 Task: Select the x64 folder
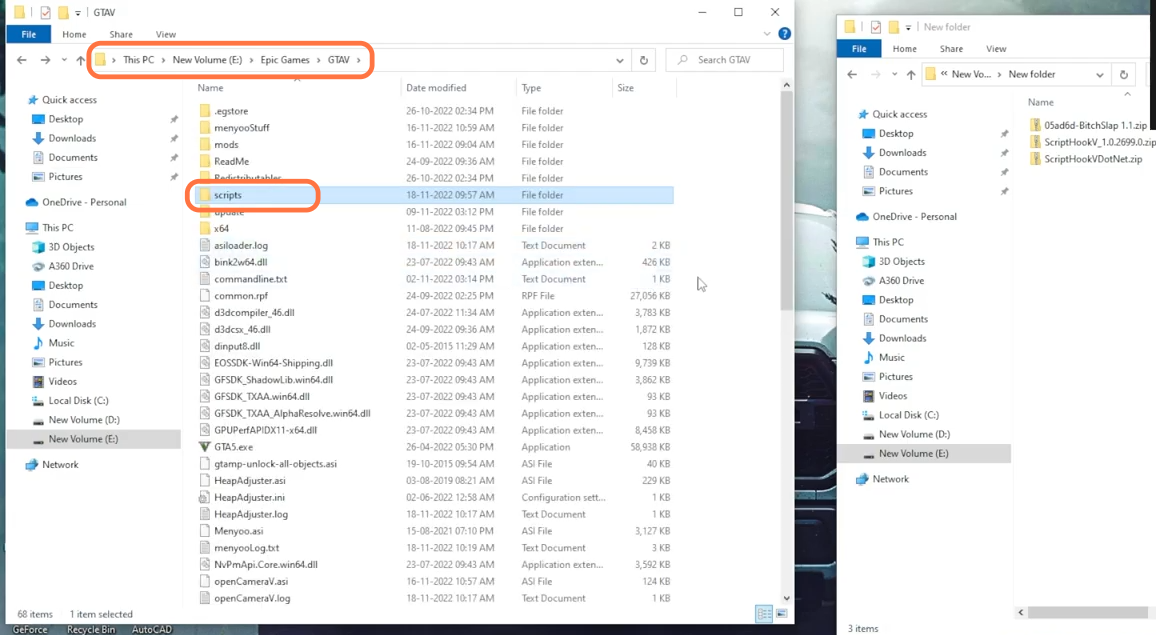(x=221, y=229)
